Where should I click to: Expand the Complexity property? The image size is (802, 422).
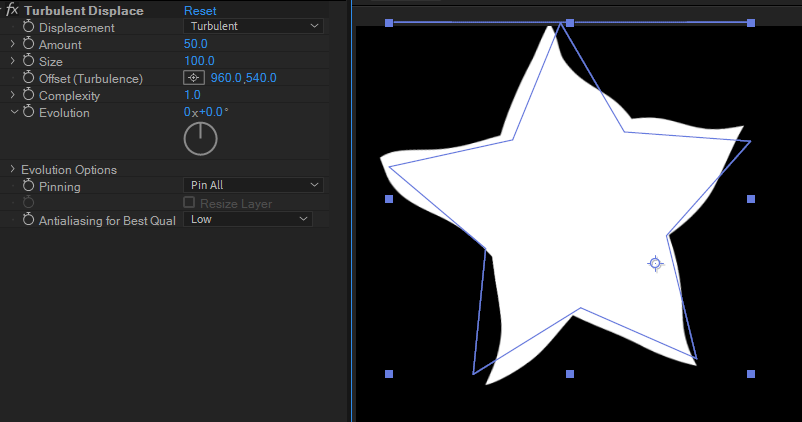[x=13, y=95]
